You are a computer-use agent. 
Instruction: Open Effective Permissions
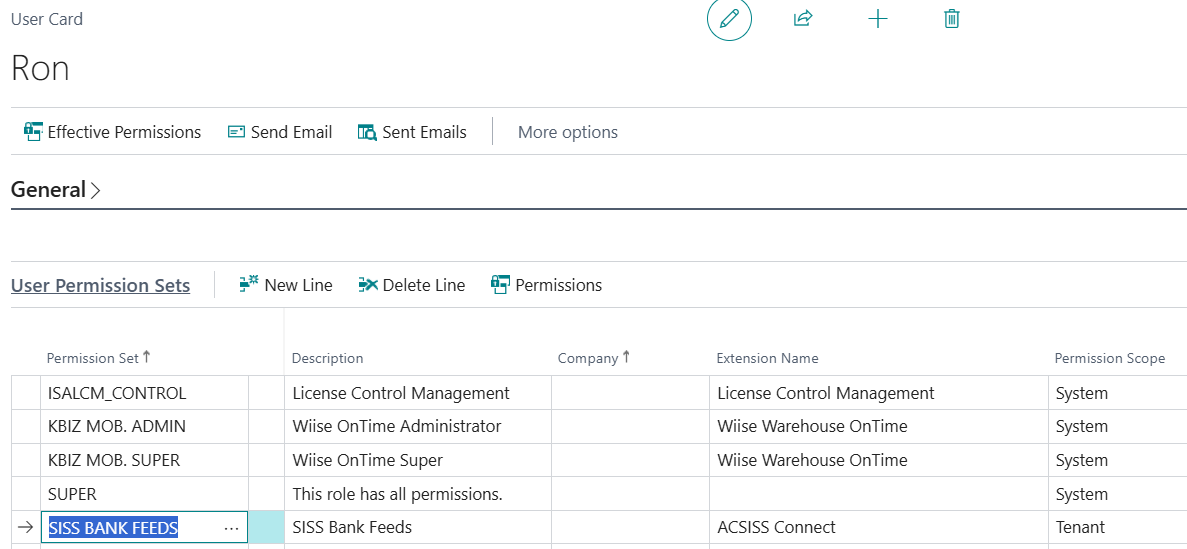point(112,132)
